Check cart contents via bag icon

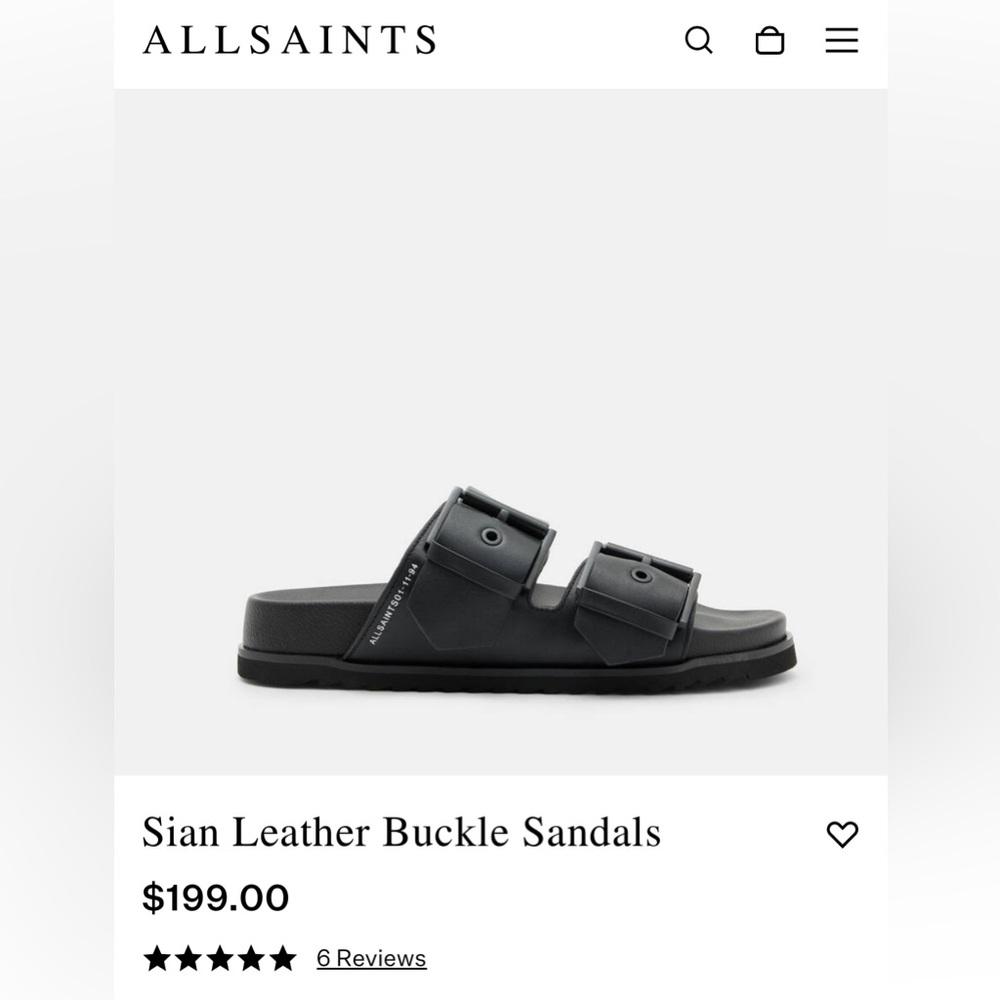[x=770, y=41]
